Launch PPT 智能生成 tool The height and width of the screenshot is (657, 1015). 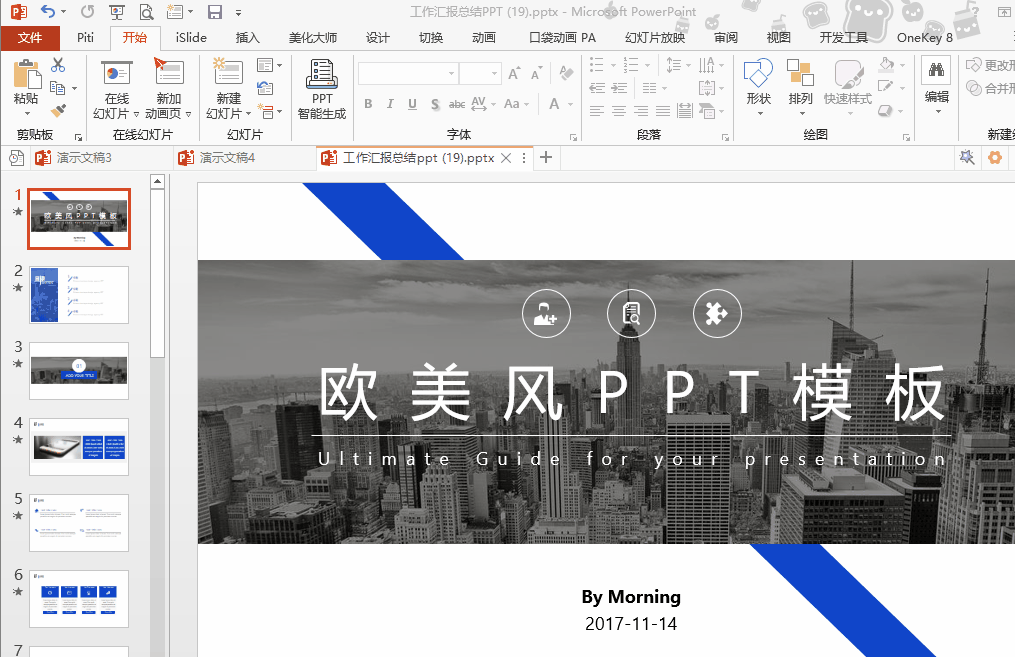coord(322,89)
